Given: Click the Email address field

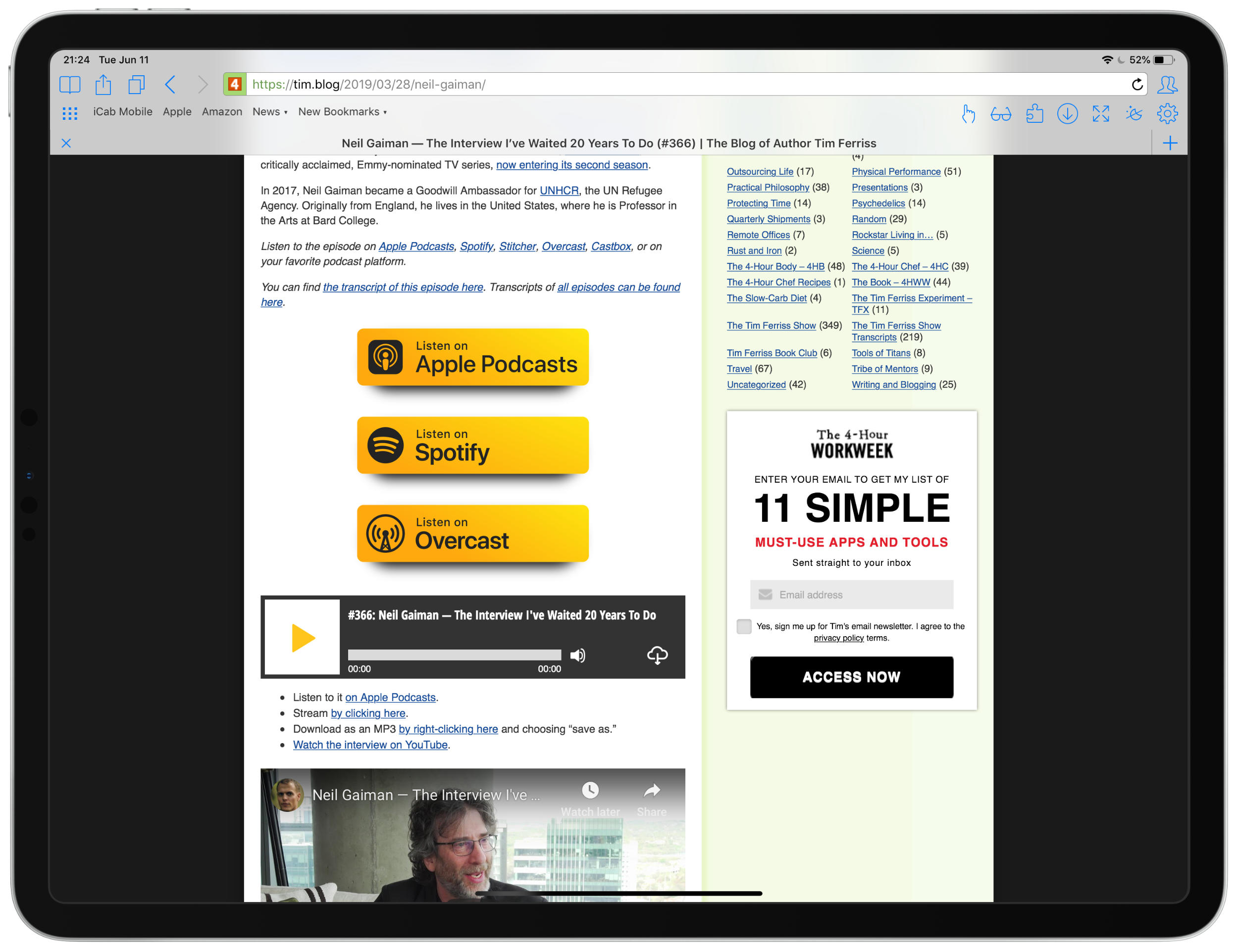Looking at the screenshot, I should [851, 595].
